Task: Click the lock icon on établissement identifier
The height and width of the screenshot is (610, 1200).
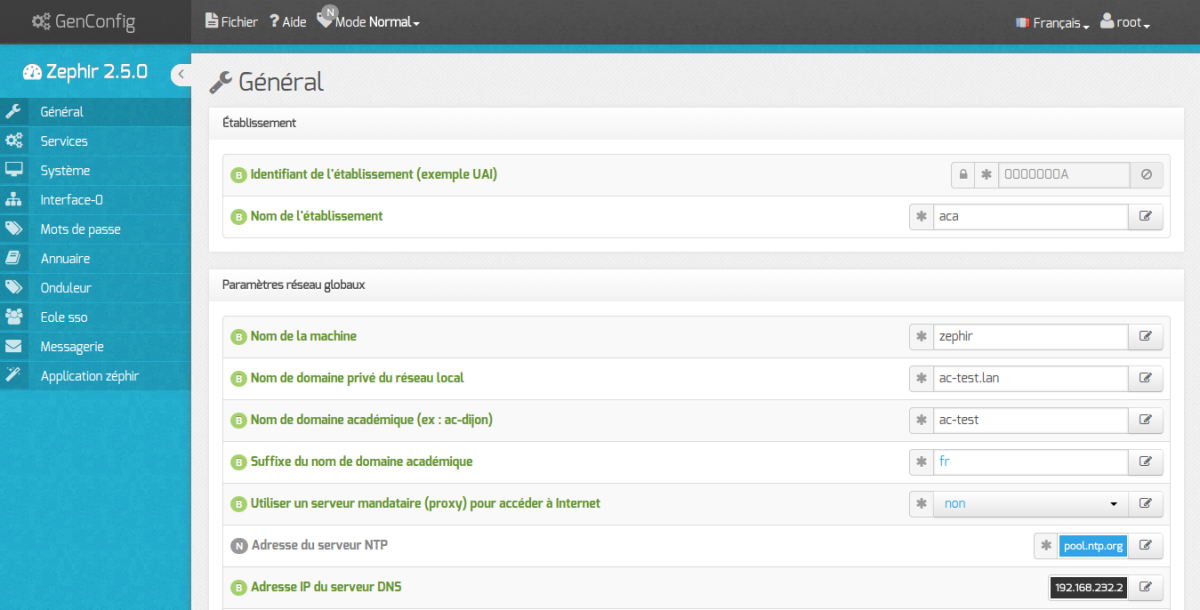Action: (x=963, y=174)
